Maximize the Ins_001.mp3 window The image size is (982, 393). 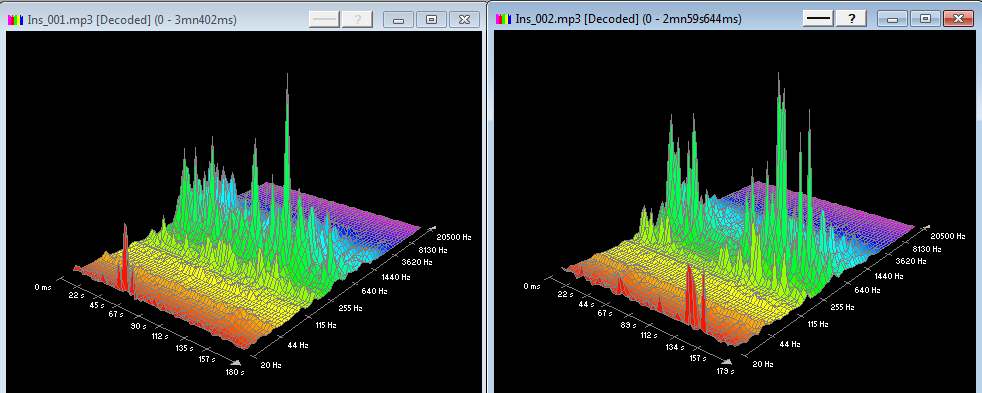[431, 19]
